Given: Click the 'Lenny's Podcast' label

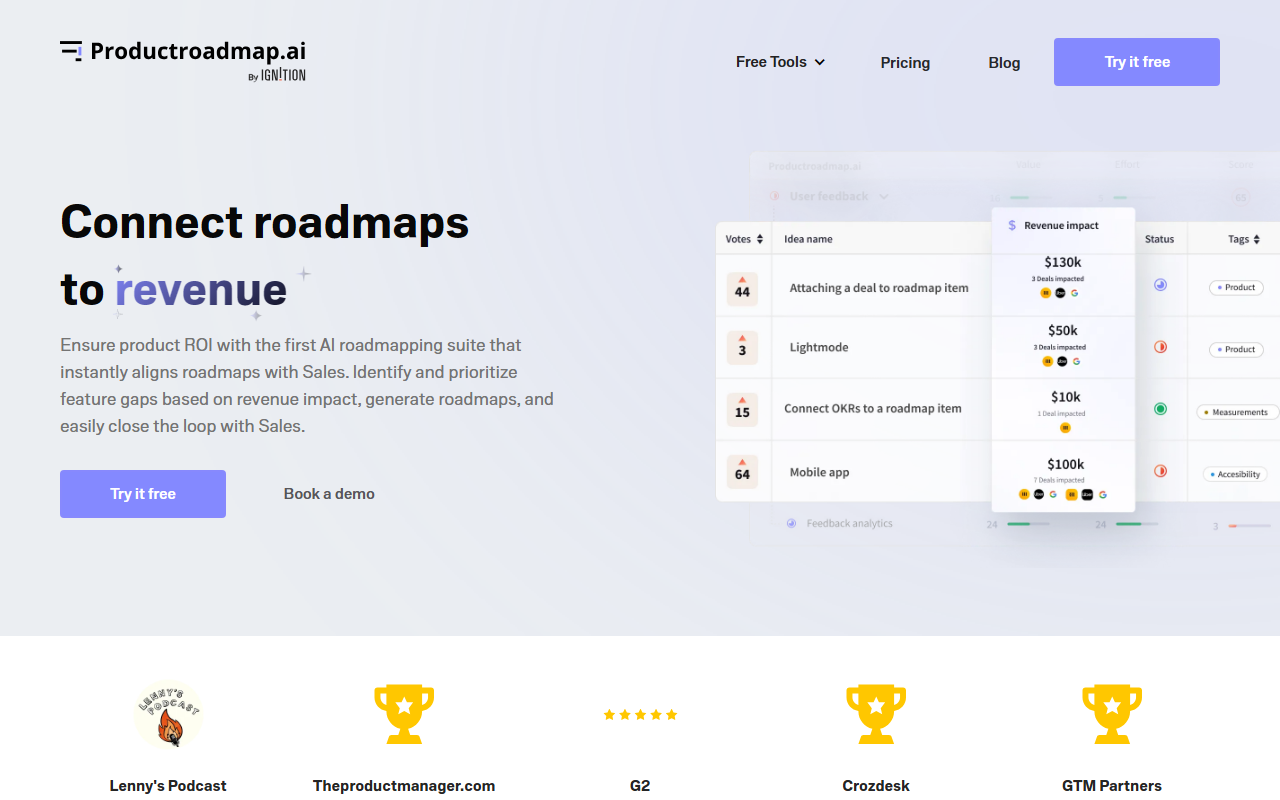Looking at the screenshot, I should [168, 786].
